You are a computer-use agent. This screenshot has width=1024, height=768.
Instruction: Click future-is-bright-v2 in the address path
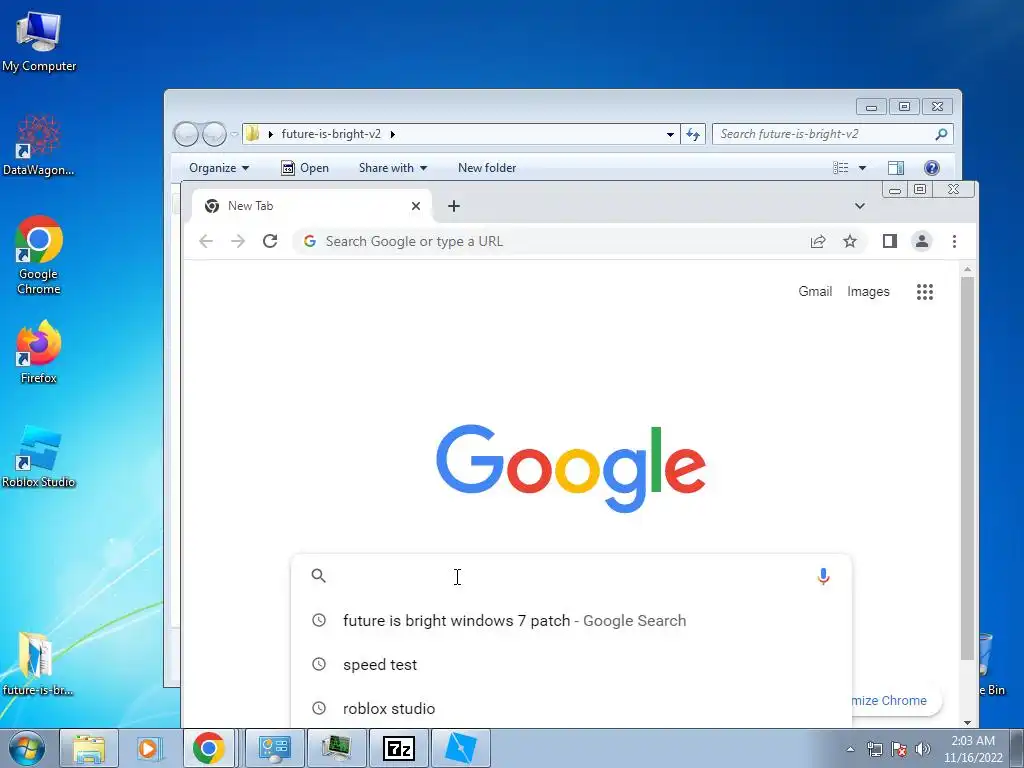(x=331, y=134)
